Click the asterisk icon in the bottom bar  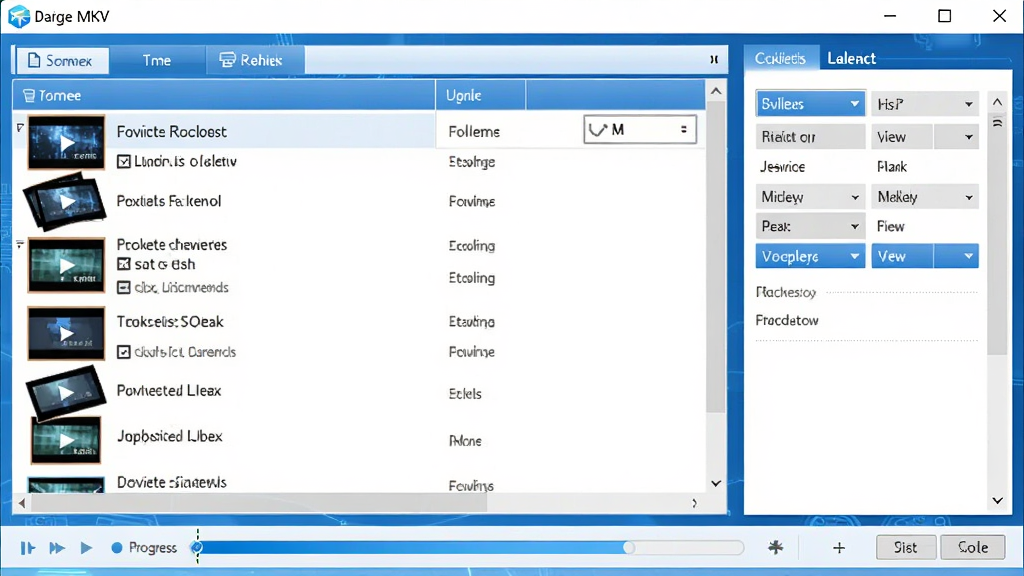coord(775,547)
